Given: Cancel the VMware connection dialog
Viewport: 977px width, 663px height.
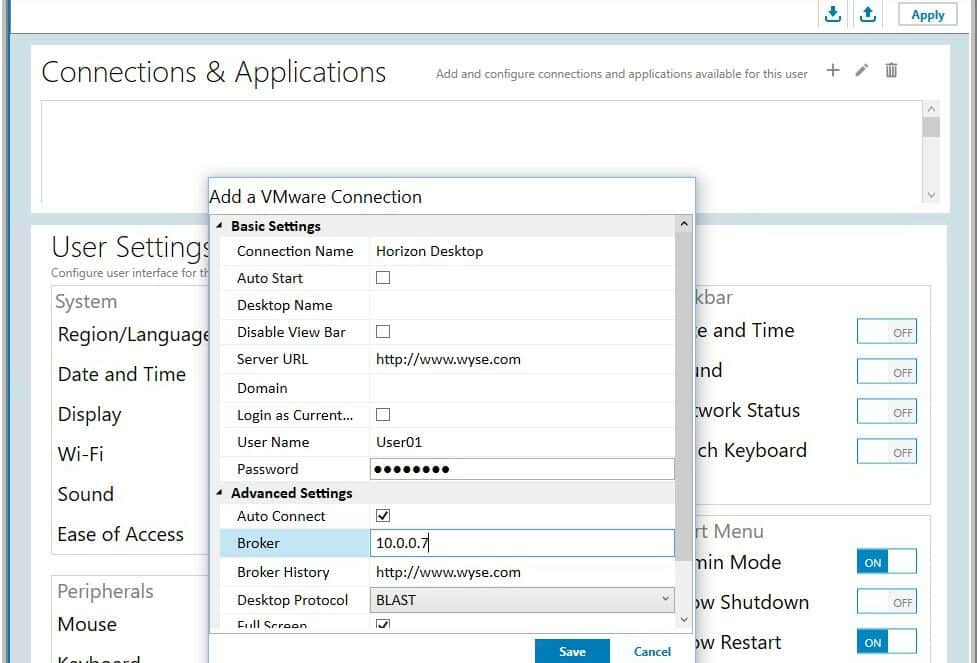Looking at the screenshot, I should [x=652, y=651].
